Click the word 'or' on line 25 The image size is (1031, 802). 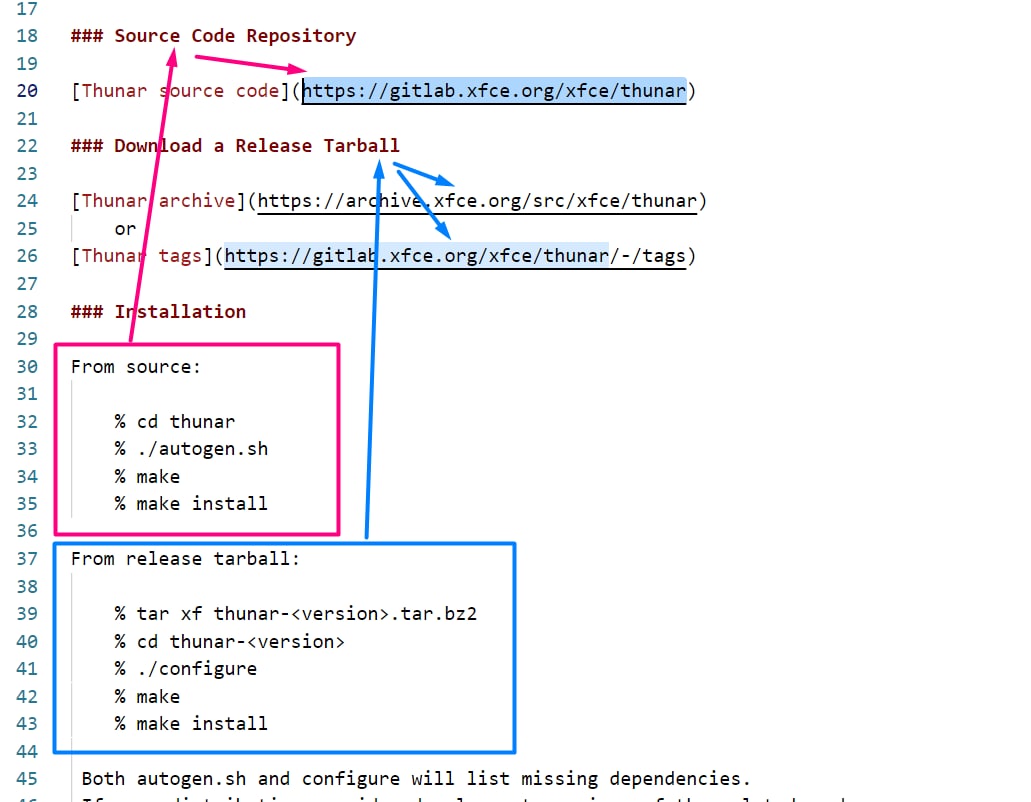point(126,229)
